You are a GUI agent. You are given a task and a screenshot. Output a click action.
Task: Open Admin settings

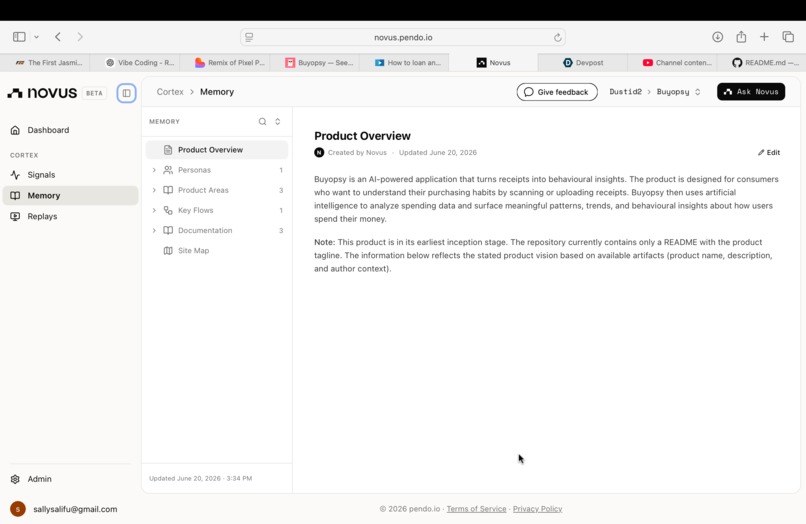pyautogui.click(x=70, y=479)
